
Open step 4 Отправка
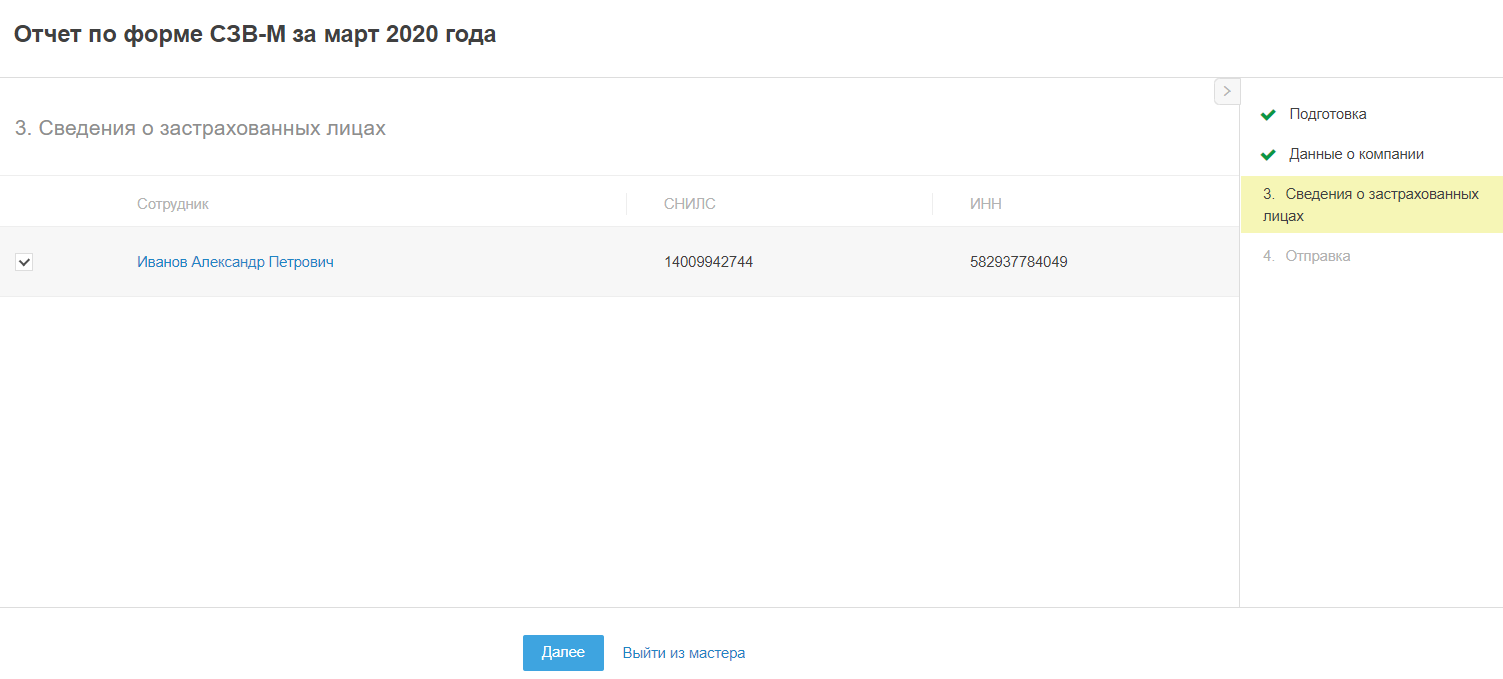click(1307, 256)
